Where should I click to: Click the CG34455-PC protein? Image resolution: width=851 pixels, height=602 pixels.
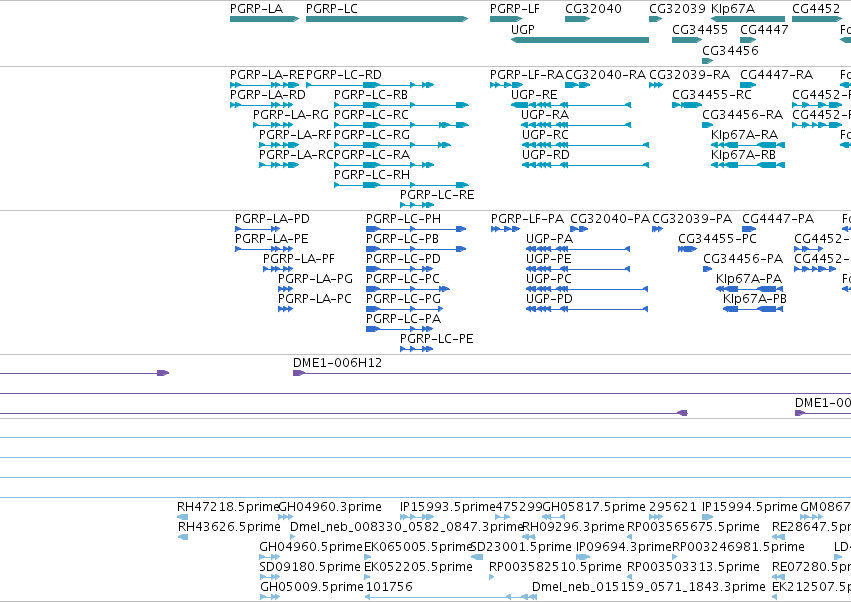(x=688, y=249)
